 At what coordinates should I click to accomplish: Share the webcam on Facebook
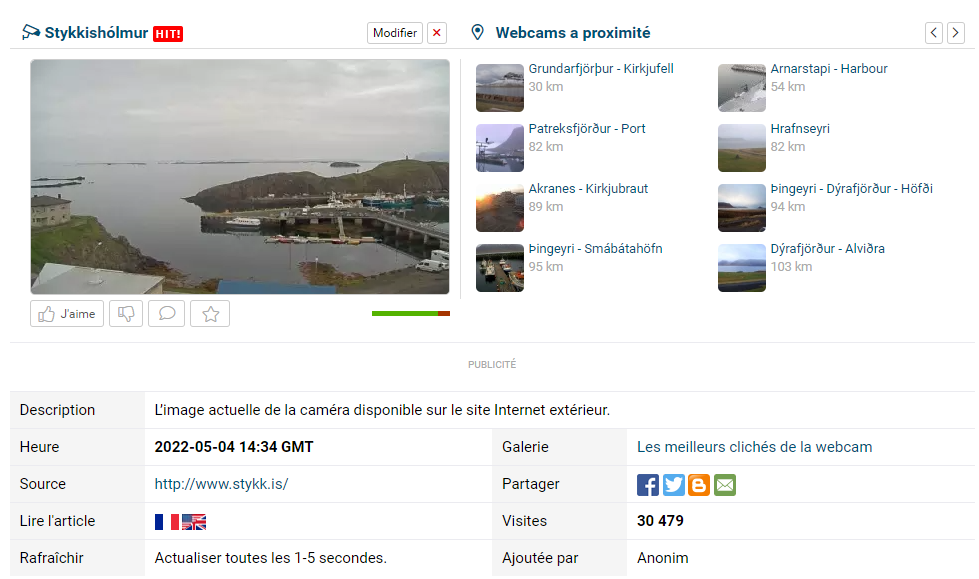click(647, 485)
